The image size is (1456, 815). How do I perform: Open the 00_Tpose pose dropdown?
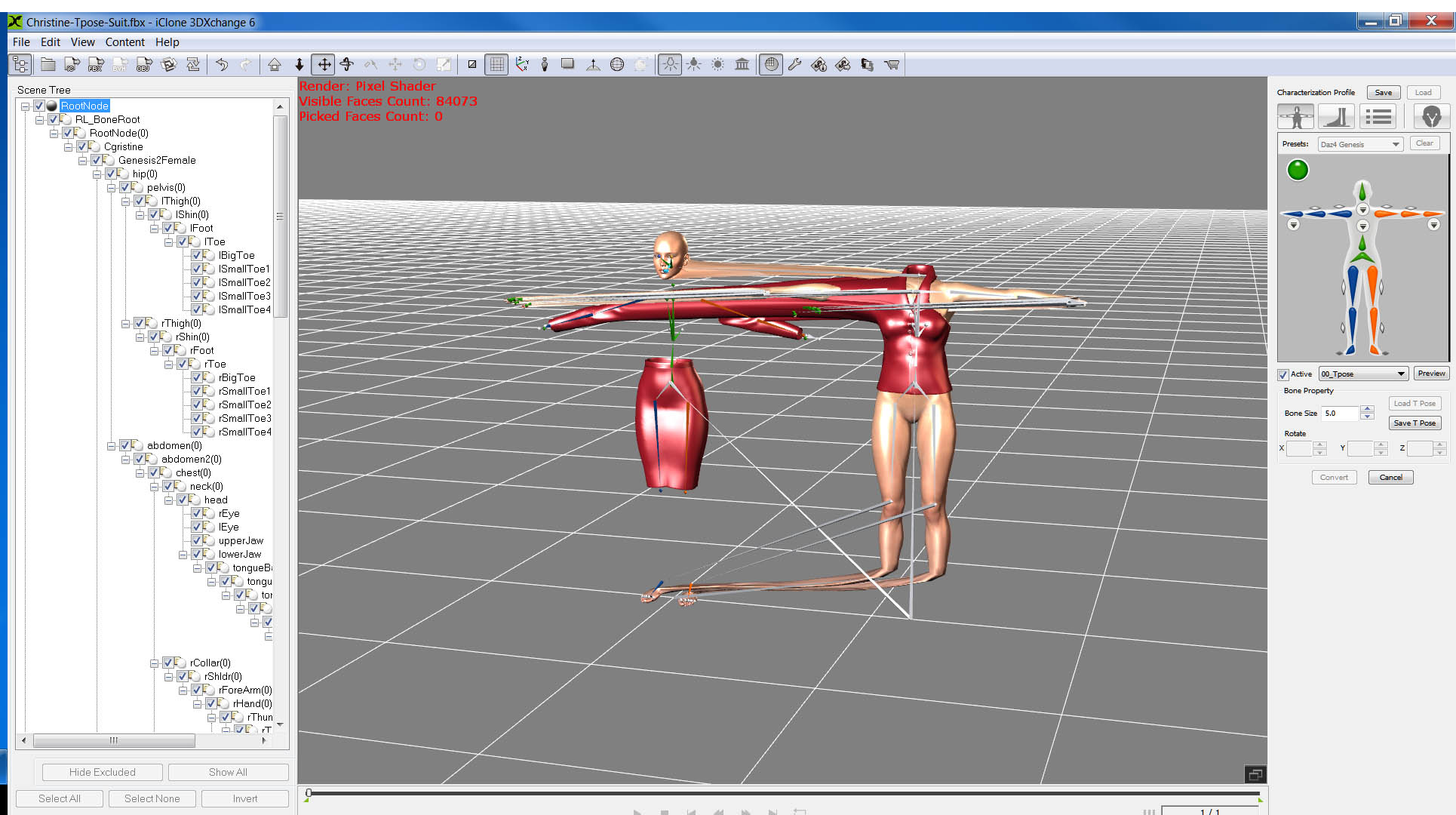[1363, 374]
